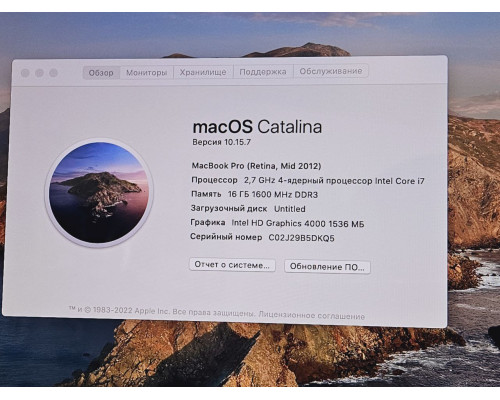This screenshot has height=400, width=500.
Task: Open the Лицензионное соглашение link
Action: 312,315
